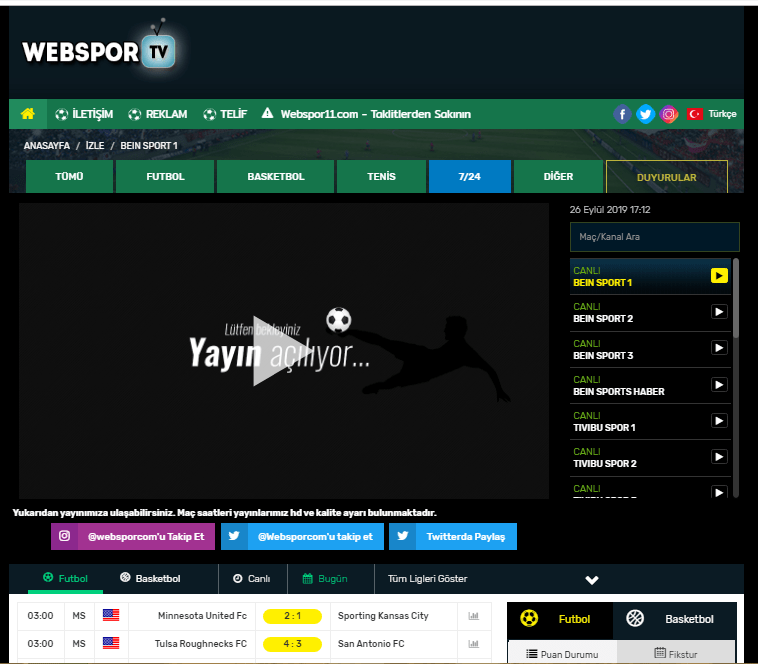Screen dimensions: 758x664
Task: Select TIVIBU SPOR 1 channel row
Action: 651,421
